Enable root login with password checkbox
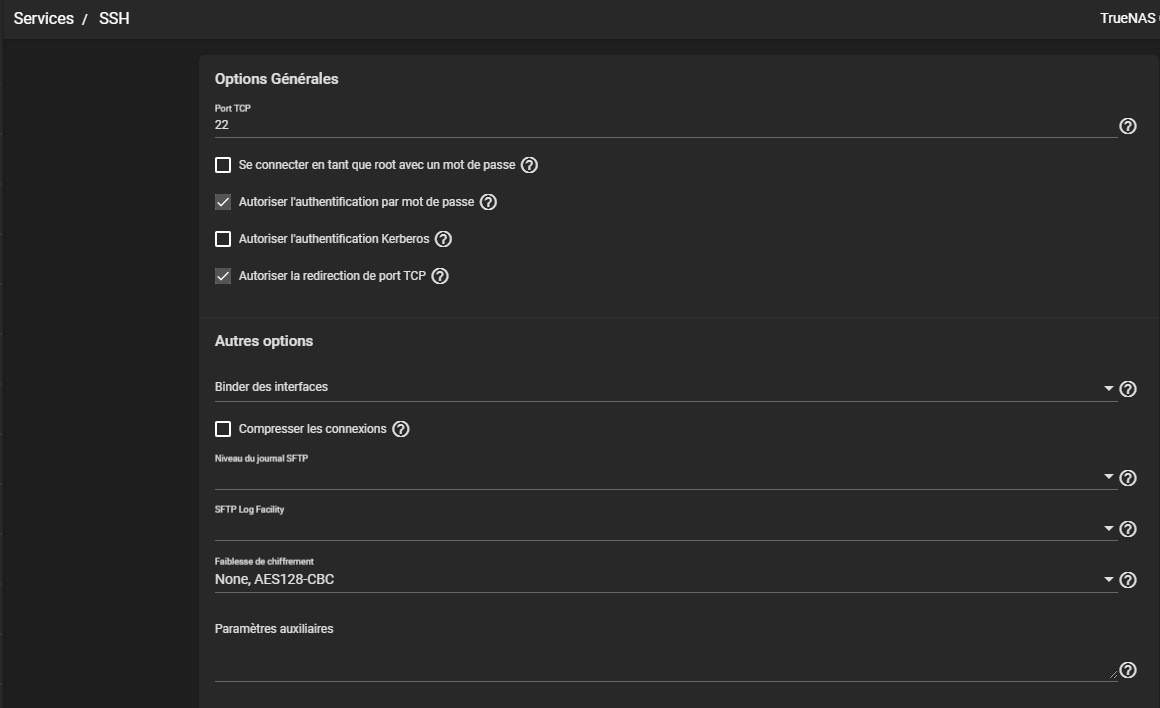Screen dimensions: 1160x708 [223, 165]
